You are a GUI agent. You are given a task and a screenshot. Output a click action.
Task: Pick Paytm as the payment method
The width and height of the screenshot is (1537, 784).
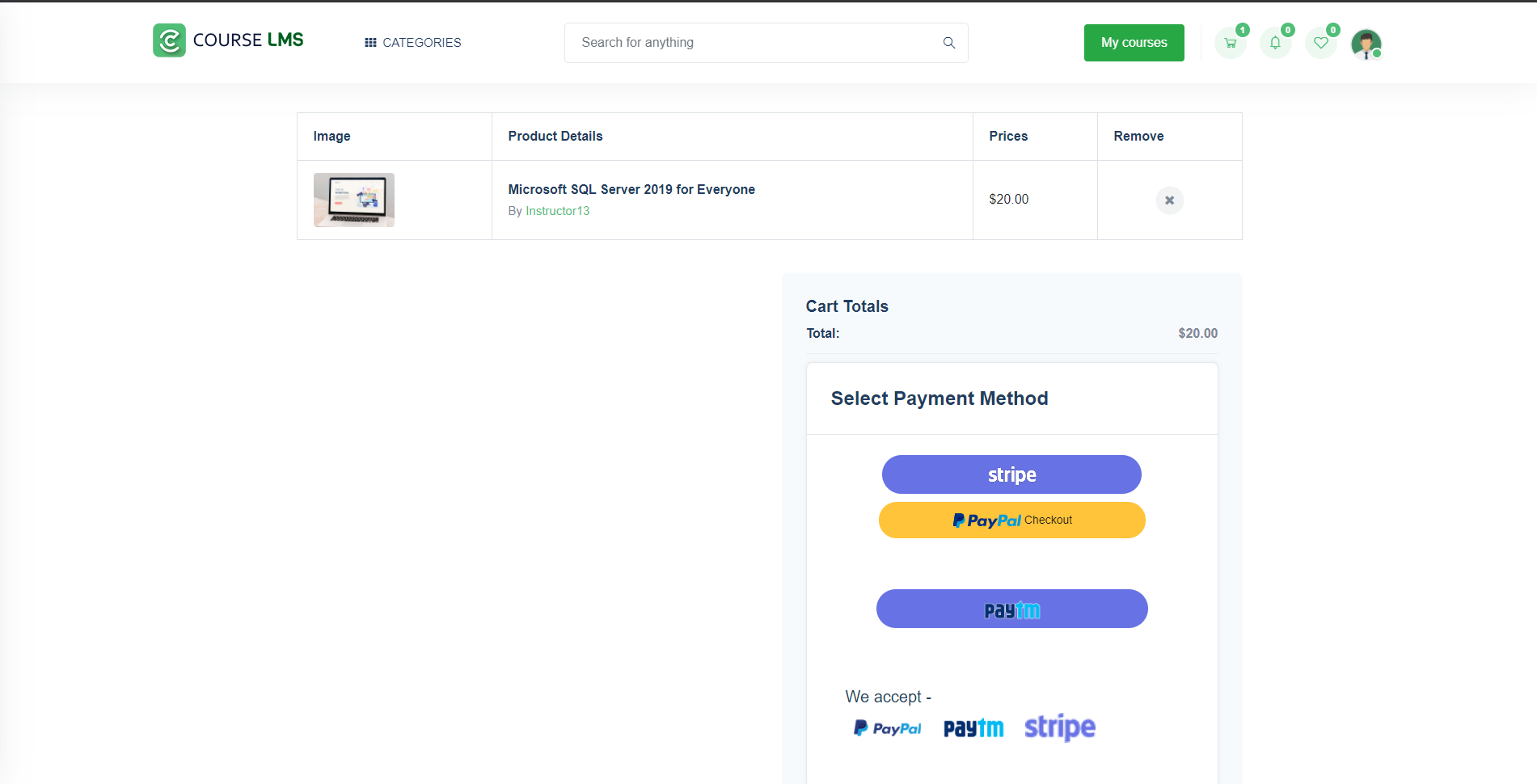[x=1011, y=609]
